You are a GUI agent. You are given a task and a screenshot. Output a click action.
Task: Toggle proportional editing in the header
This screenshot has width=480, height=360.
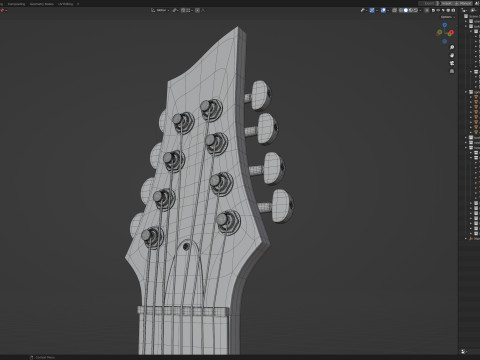pyautogui.click(x=197, y=10)
